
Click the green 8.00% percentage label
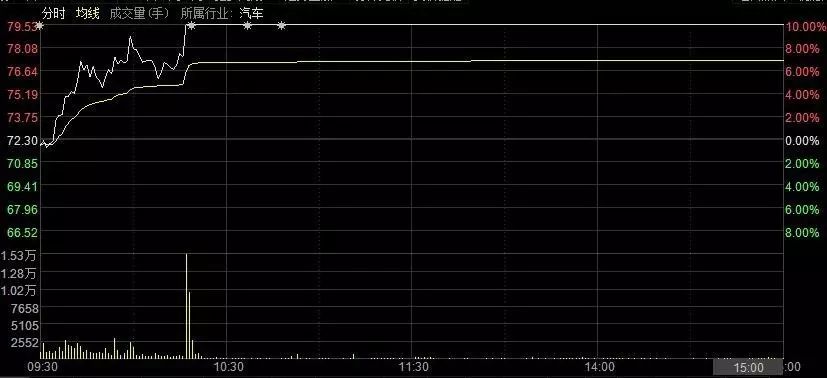(x=803, y=232)
